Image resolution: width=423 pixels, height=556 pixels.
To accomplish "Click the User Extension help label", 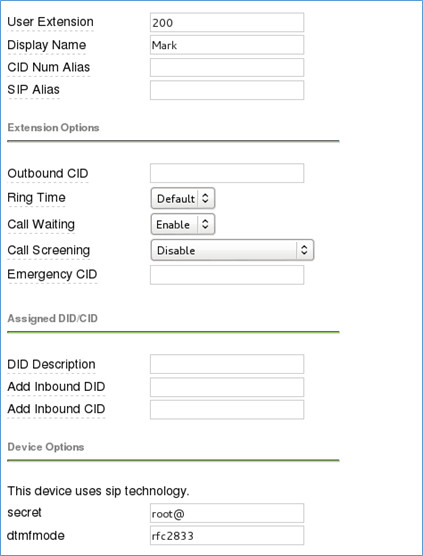I will coord(50,22).
